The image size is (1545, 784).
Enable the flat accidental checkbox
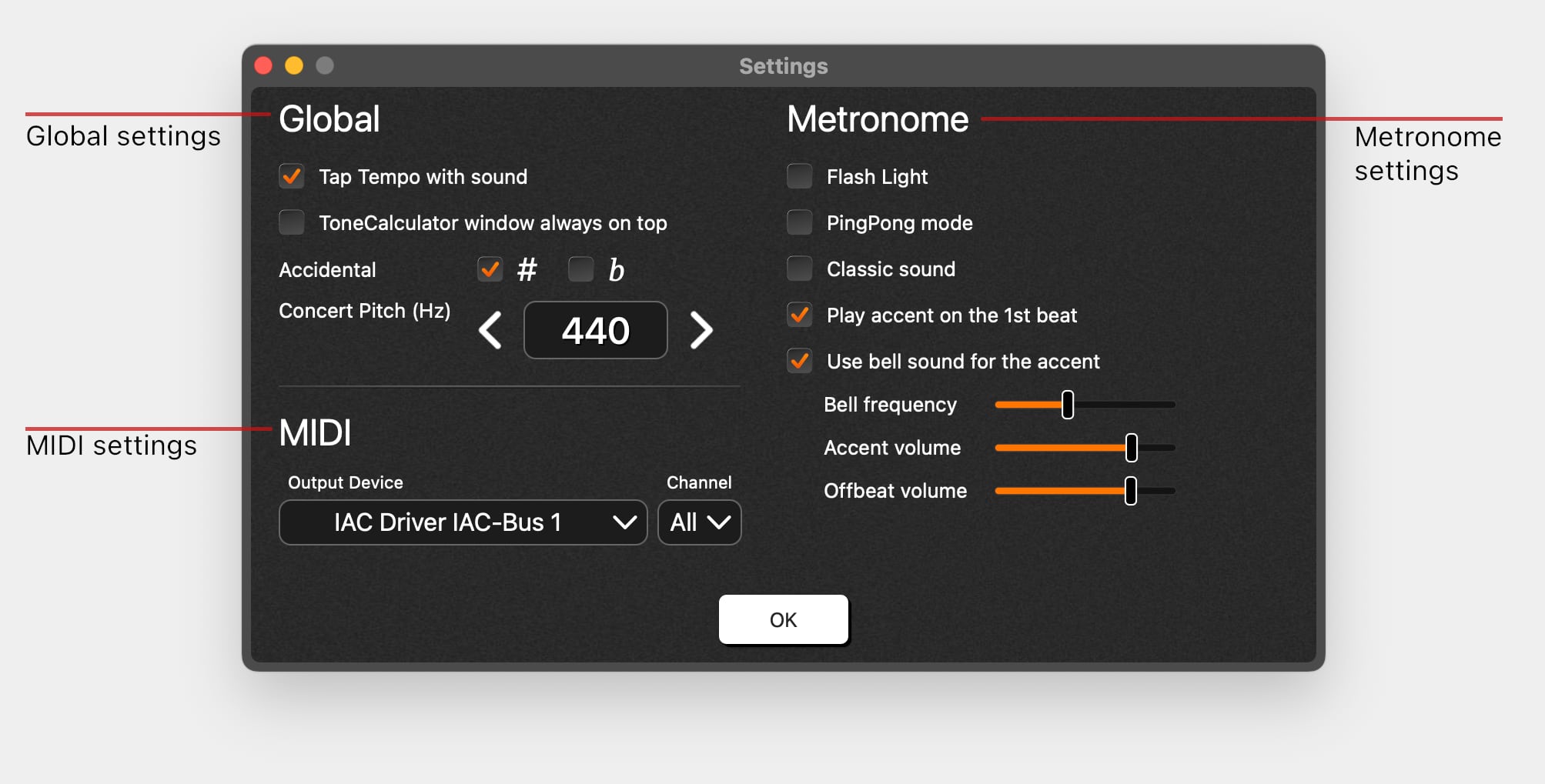[580, 269]
